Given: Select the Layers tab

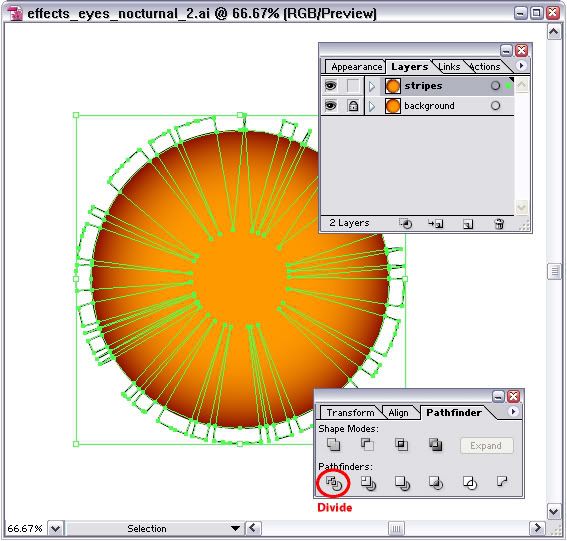Looking at the screenshot, I should coord(409,67).
